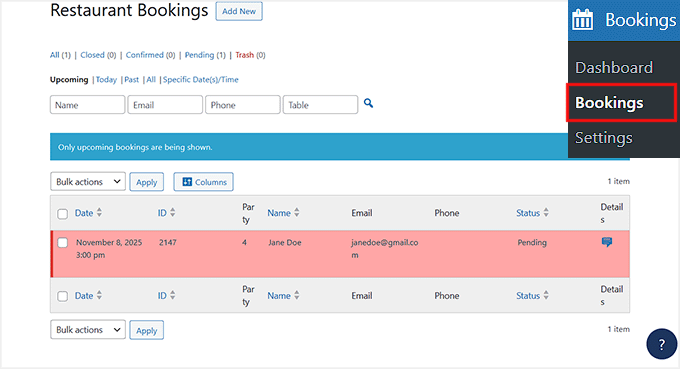
Task: Click the Email search field
Action: [165, 105]
